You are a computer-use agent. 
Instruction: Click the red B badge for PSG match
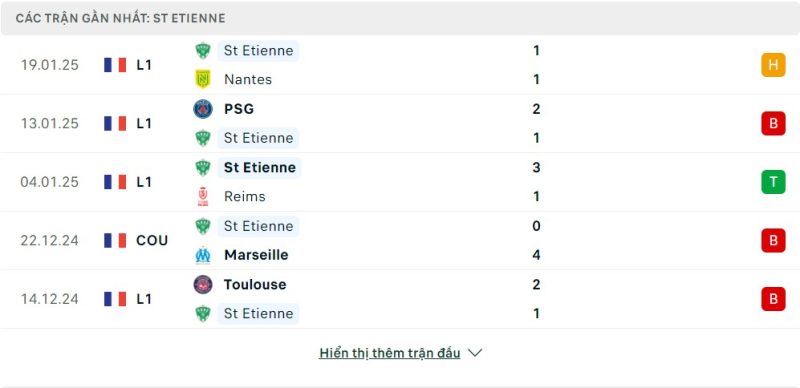click(x=773, y=124)
